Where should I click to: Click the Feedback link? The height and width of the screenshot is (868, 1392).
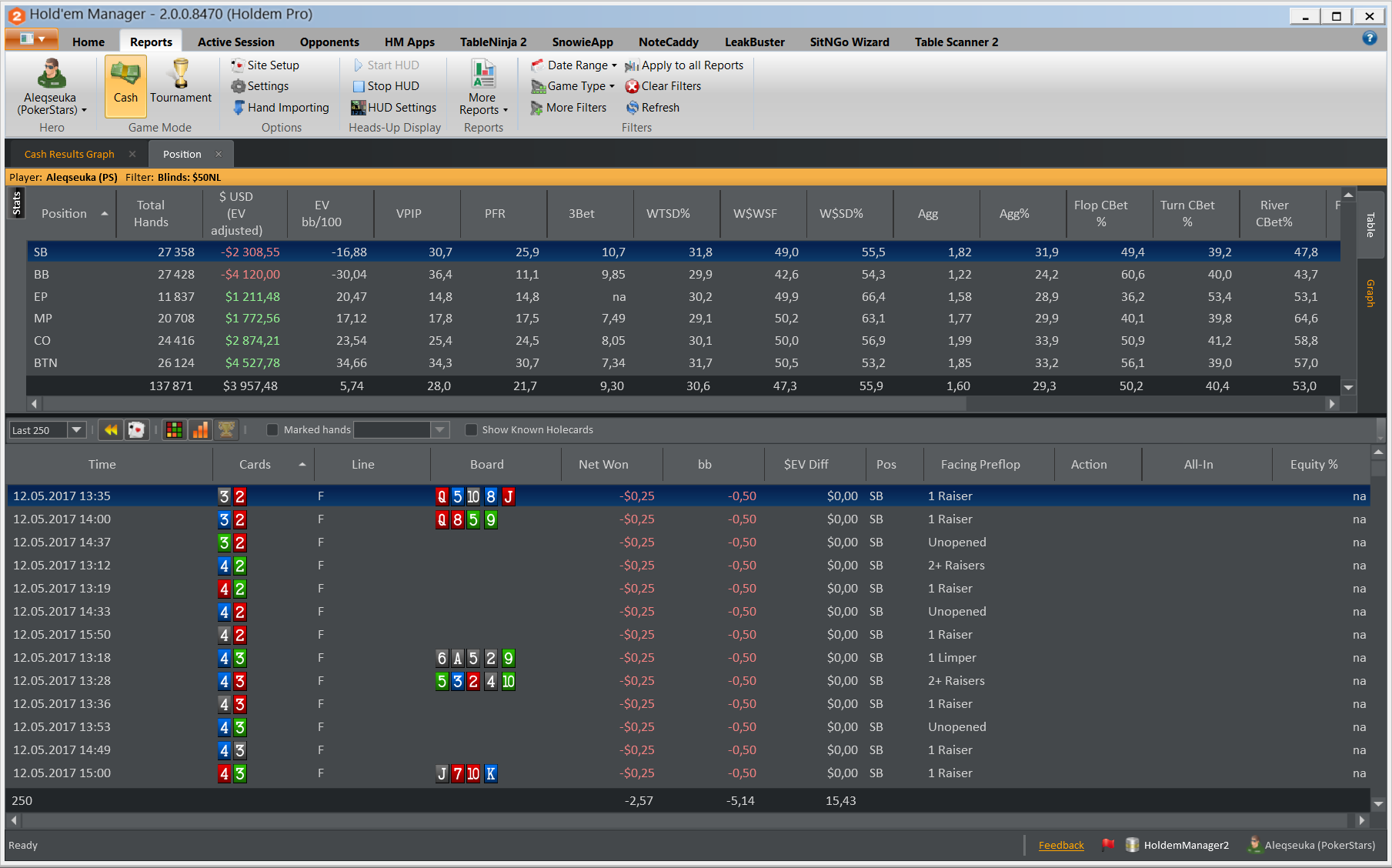click(1061, 845)
